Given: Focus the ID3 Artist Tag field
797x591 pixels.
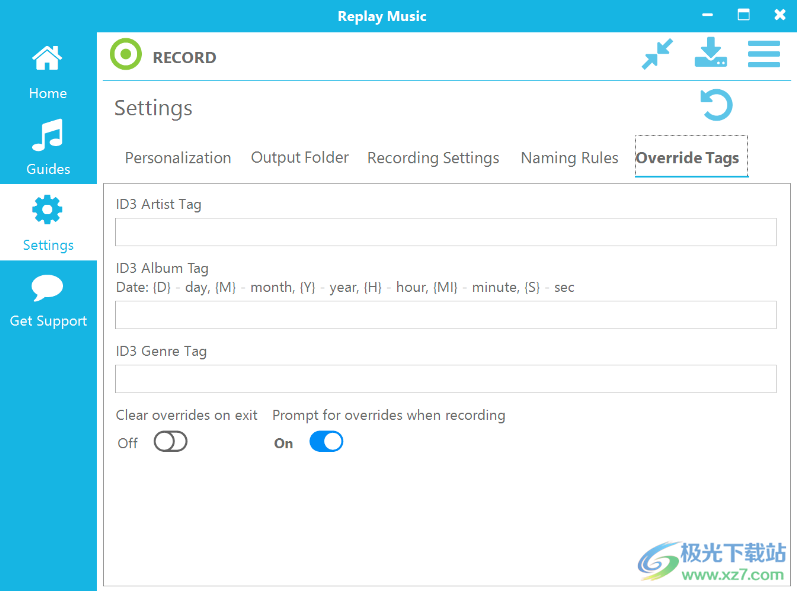Looking at the screenshot, I should click(446, 232).
